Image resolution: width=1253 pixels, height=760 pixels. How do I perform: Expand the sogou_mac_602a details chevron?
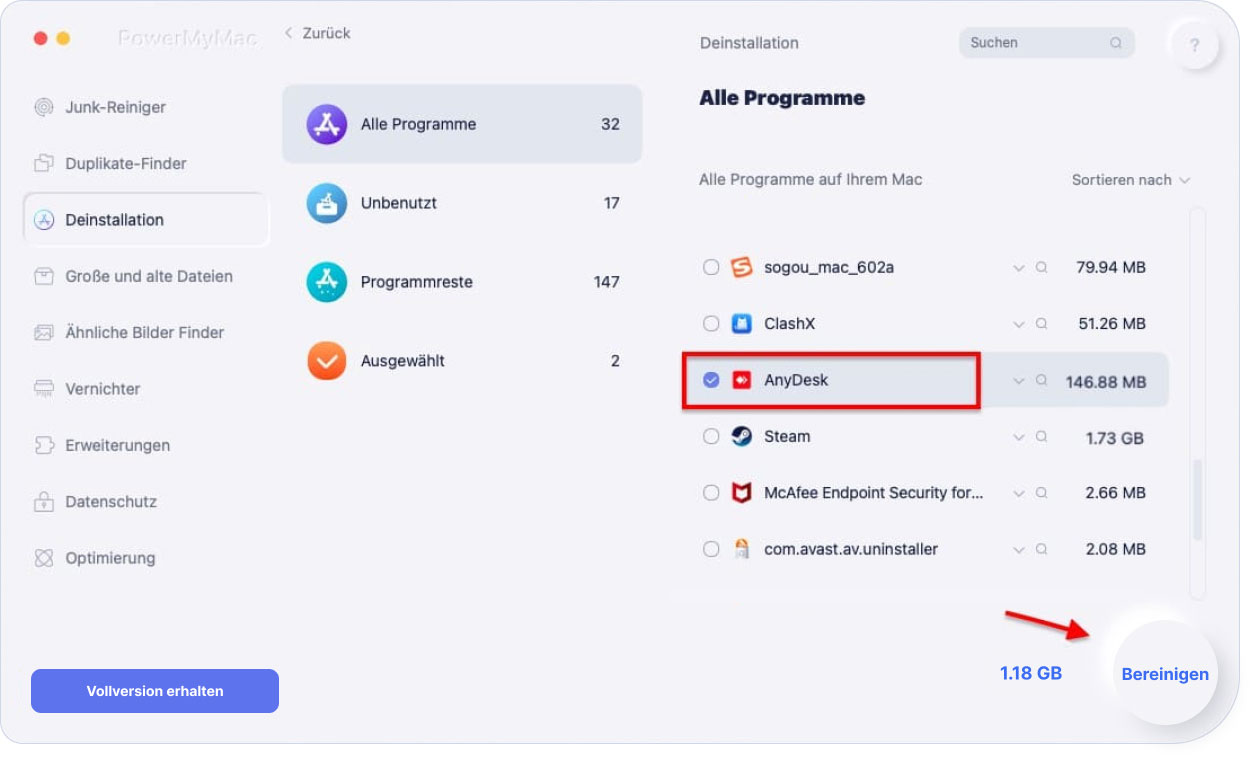pos(1019,268)
